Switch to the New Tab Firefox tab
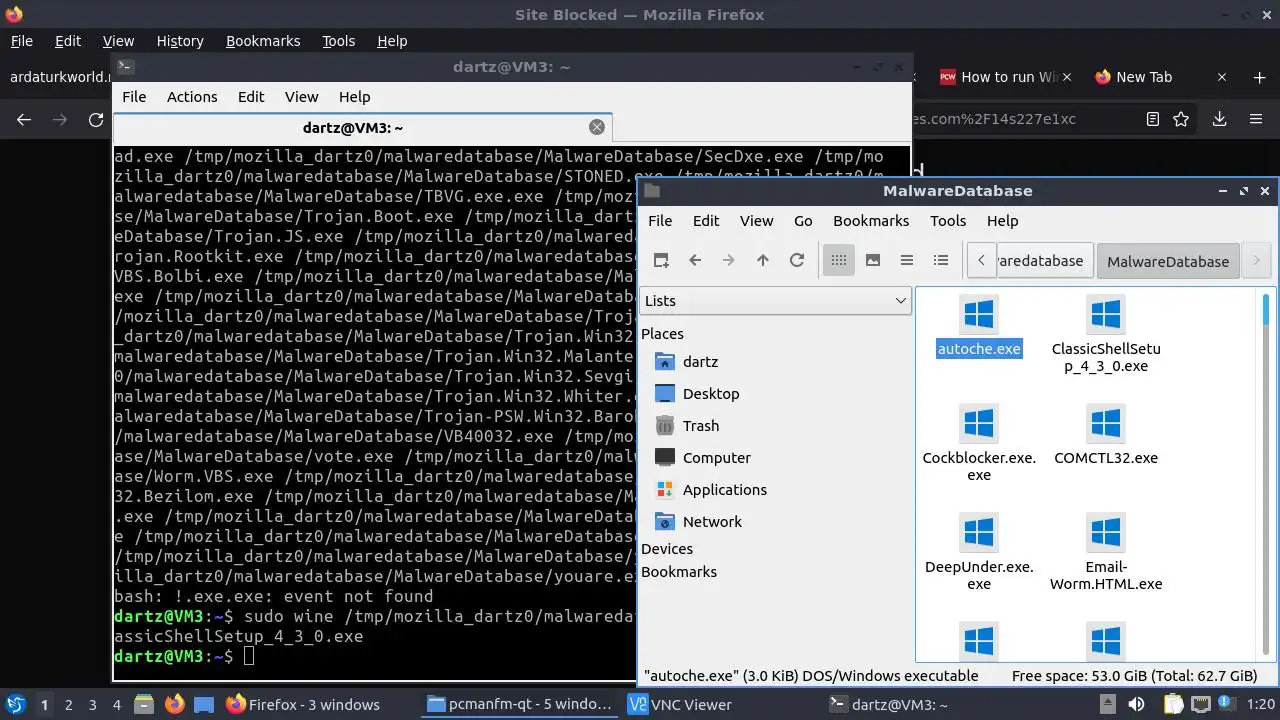1280x720 pixels. (x=1144, y=77)
